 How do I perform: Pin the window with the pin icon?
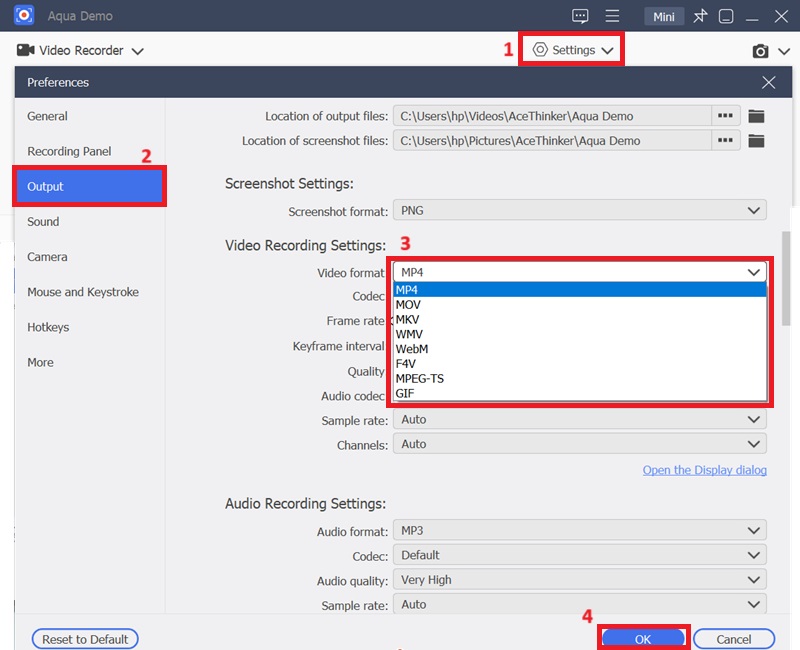[700, 16]
